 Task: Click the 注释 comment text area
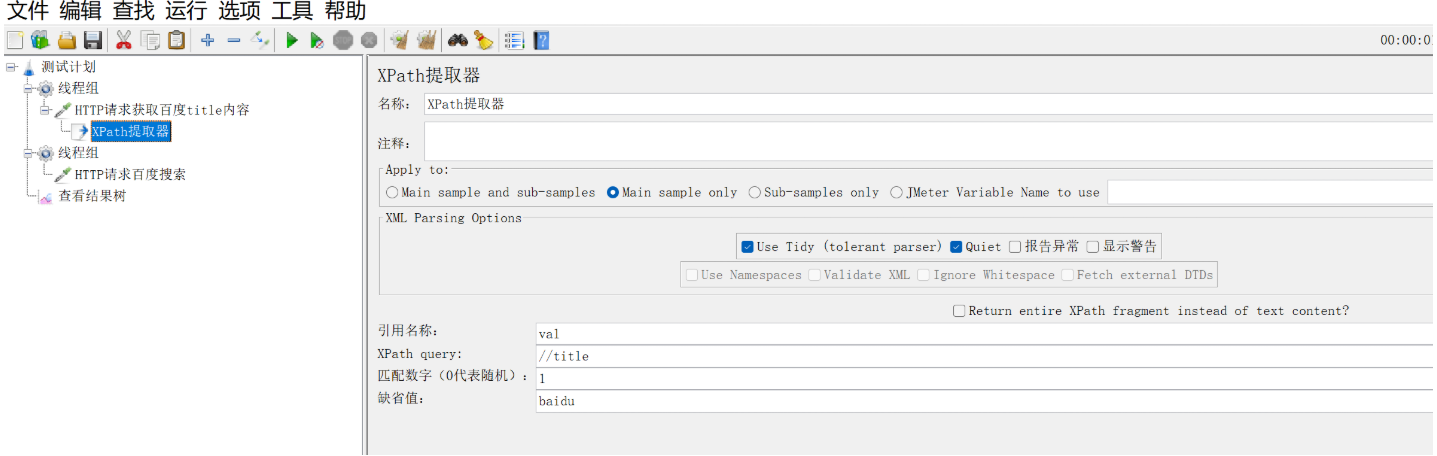point(929,142)
